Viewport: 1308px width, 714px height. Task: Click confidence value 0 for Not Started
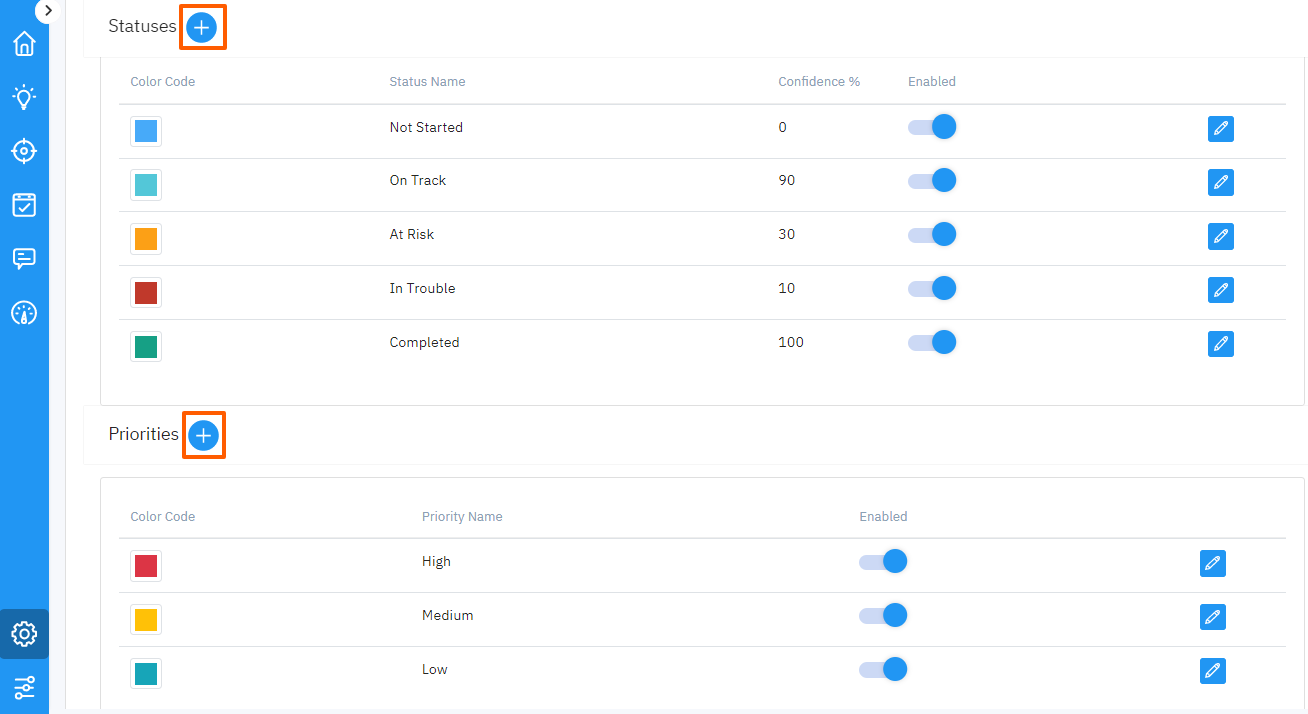coord(782,127)
